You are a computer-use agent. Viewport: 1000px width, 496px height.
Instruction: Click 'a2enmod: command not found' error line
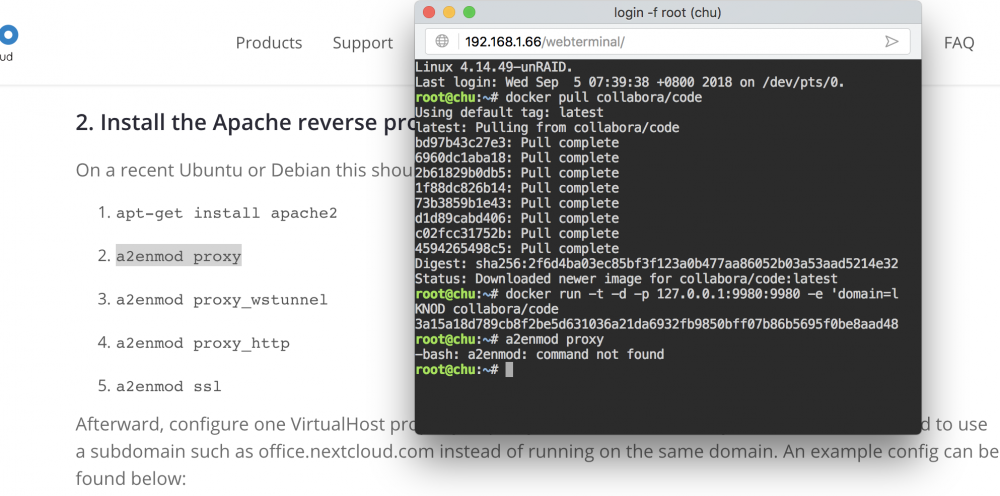tap(540, 354)
